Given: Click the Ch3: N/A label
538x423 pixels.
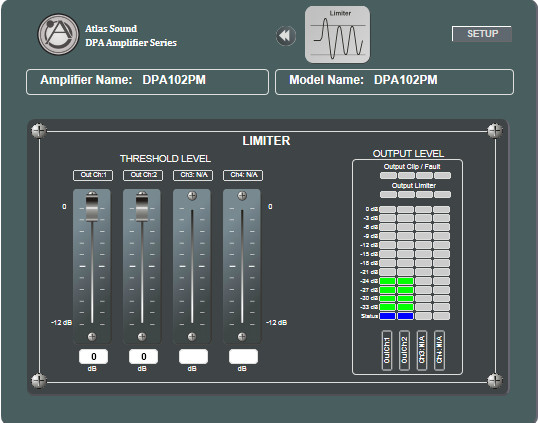Looking at the screenshot, I should [193, 175].
